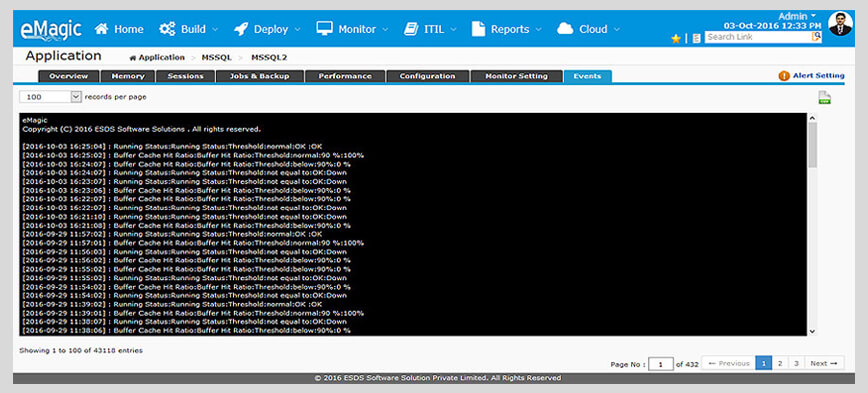Click the log entry at 2016-09-29 11:39:02

172,304
